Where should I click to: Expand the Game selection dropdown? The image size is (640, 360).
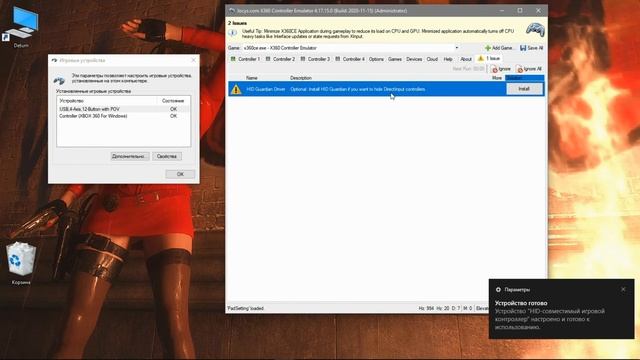click(x=457, y=48)
